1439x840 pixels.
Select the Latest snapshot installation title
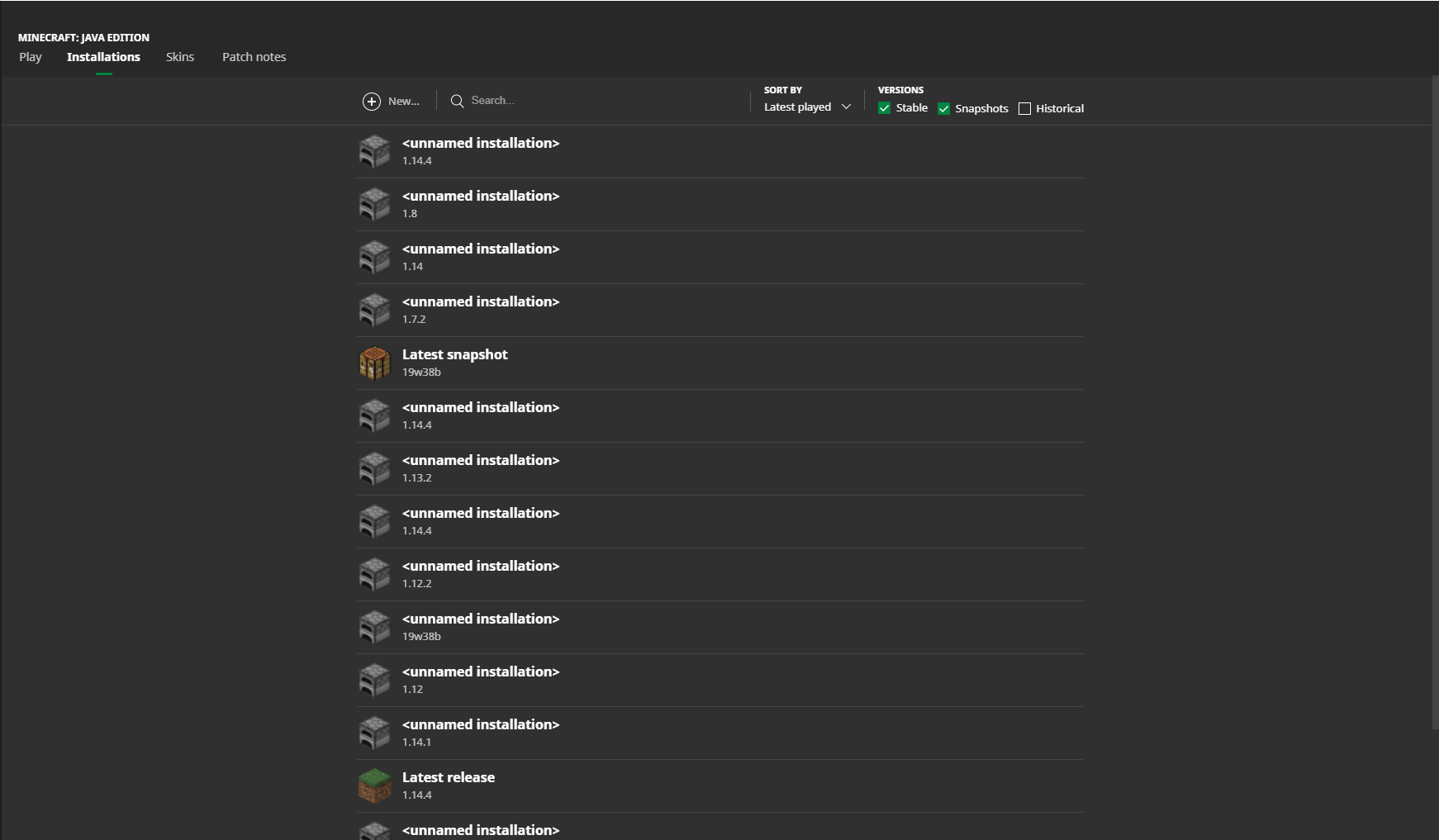pos(455,354)
